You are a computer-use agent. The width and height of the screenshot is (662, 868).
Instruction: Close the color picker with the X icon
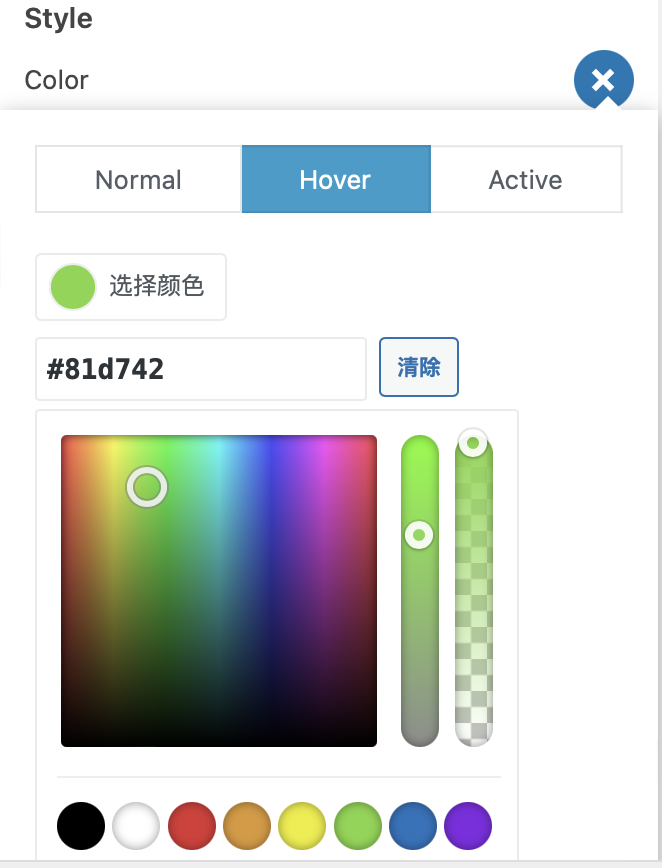click(x=603, y=81)
